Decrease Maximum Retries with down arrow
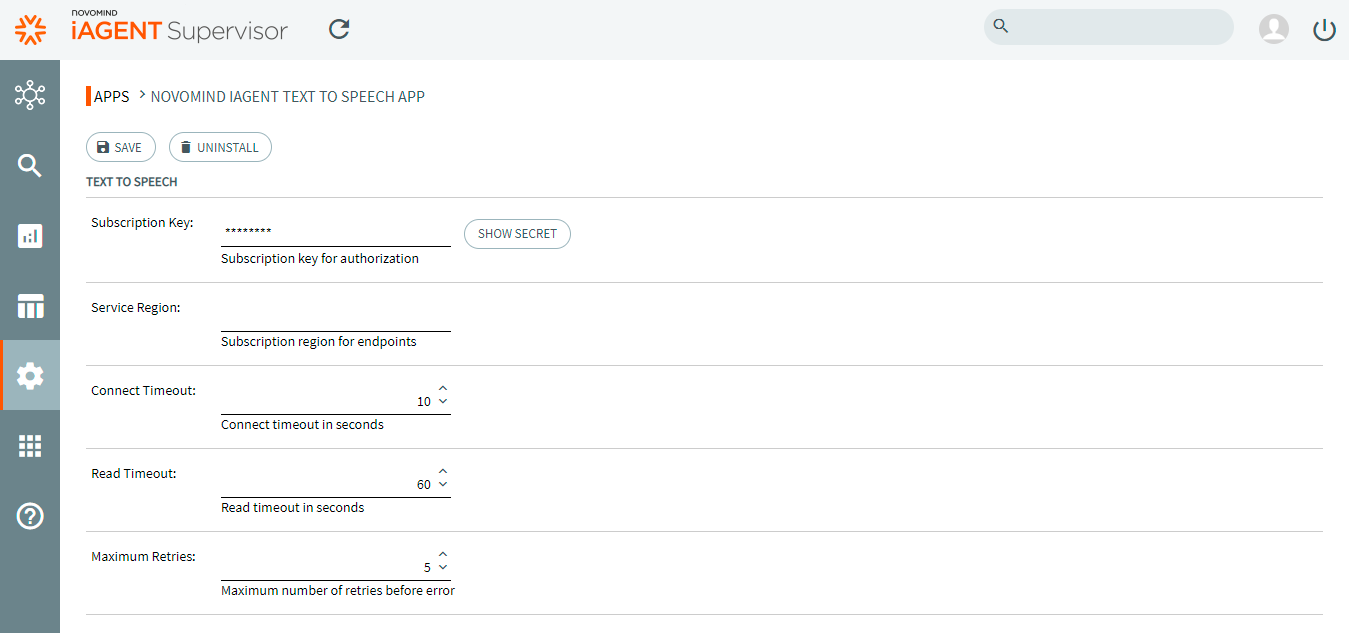This screenshot has height=633, width=1349. click(443, 567)
